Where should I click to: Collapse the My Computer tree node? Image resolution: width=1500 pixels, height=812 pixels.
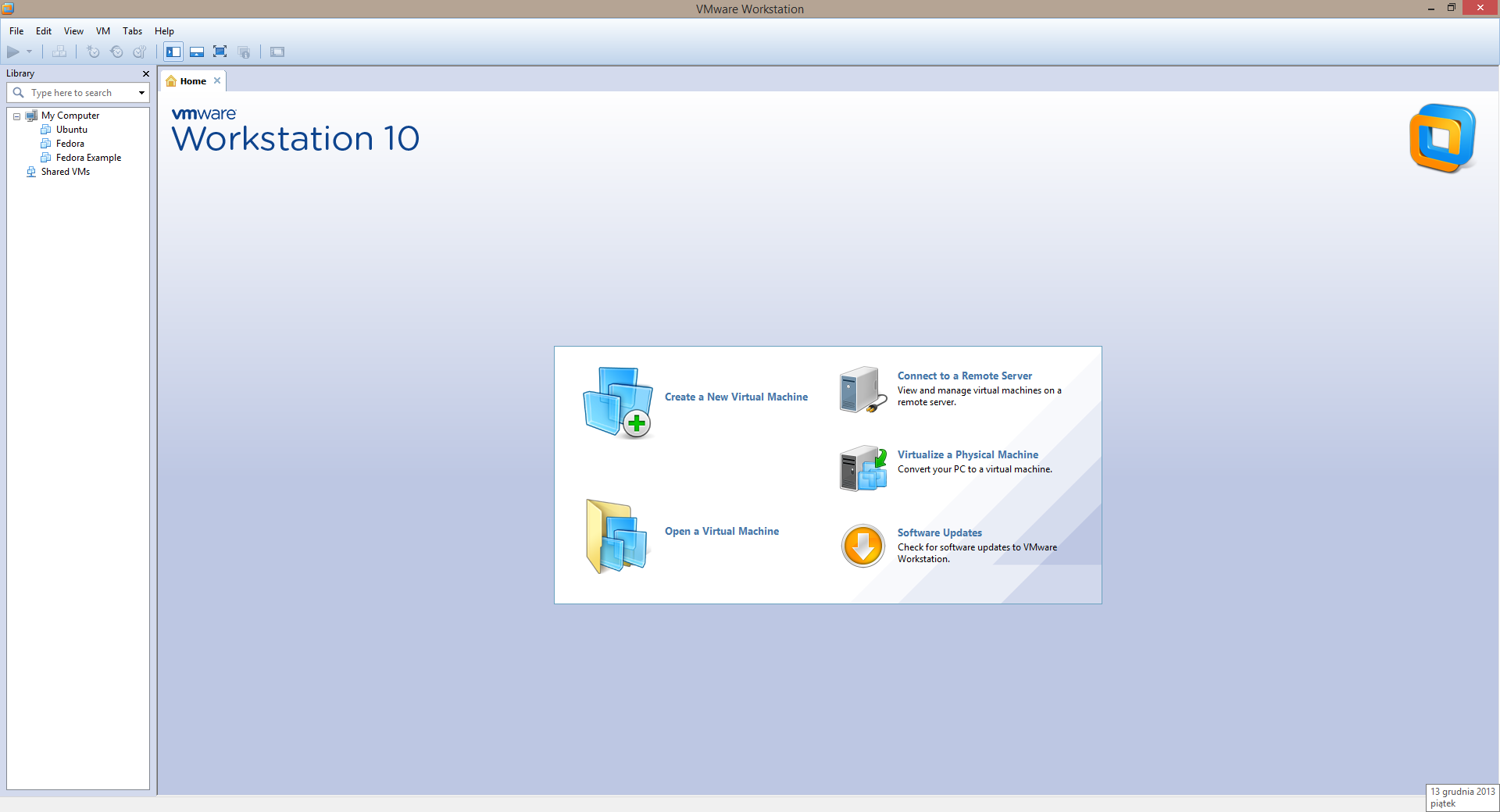(16, 116)
